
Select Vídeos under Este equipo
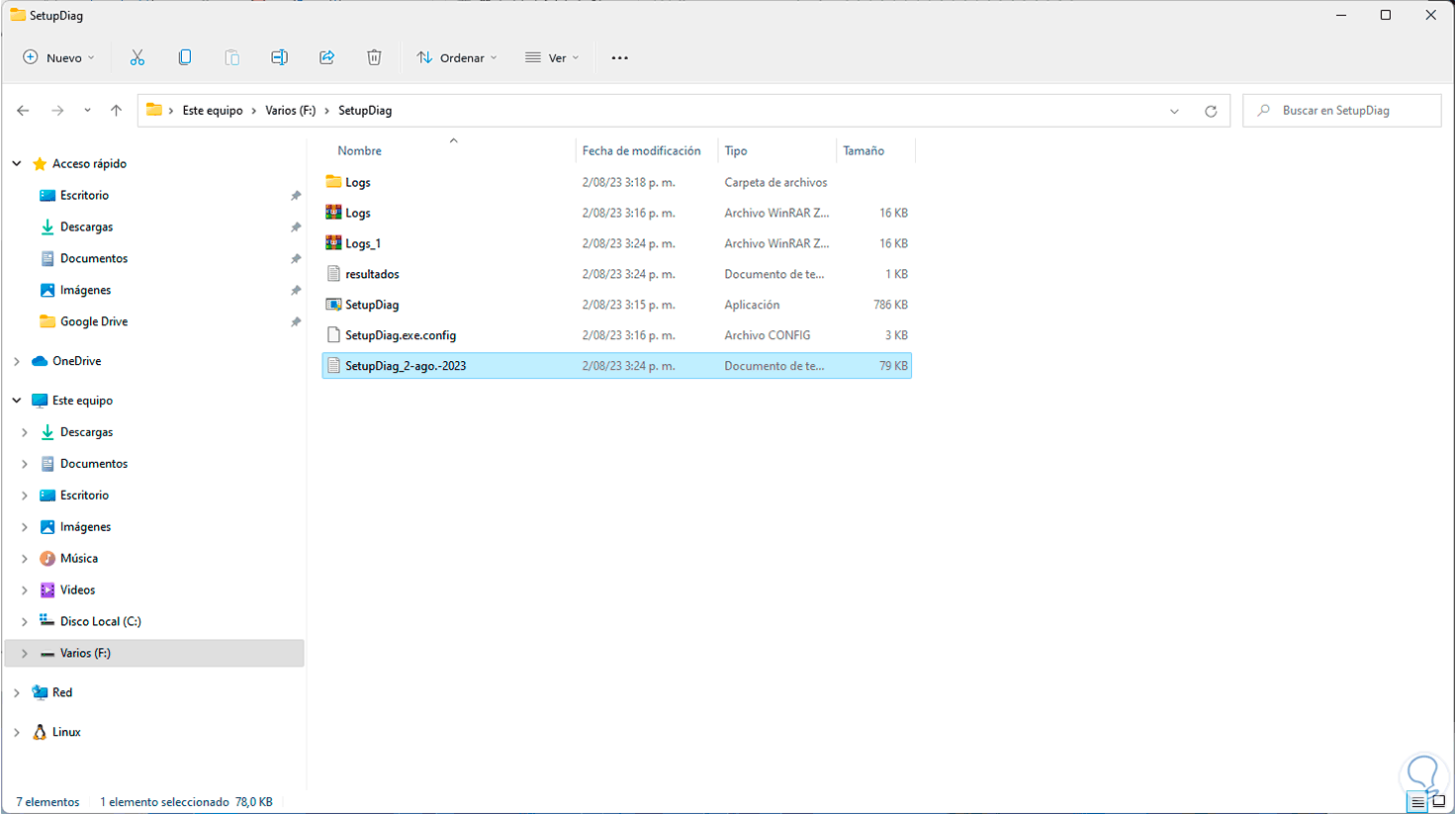tap(77, 590)
